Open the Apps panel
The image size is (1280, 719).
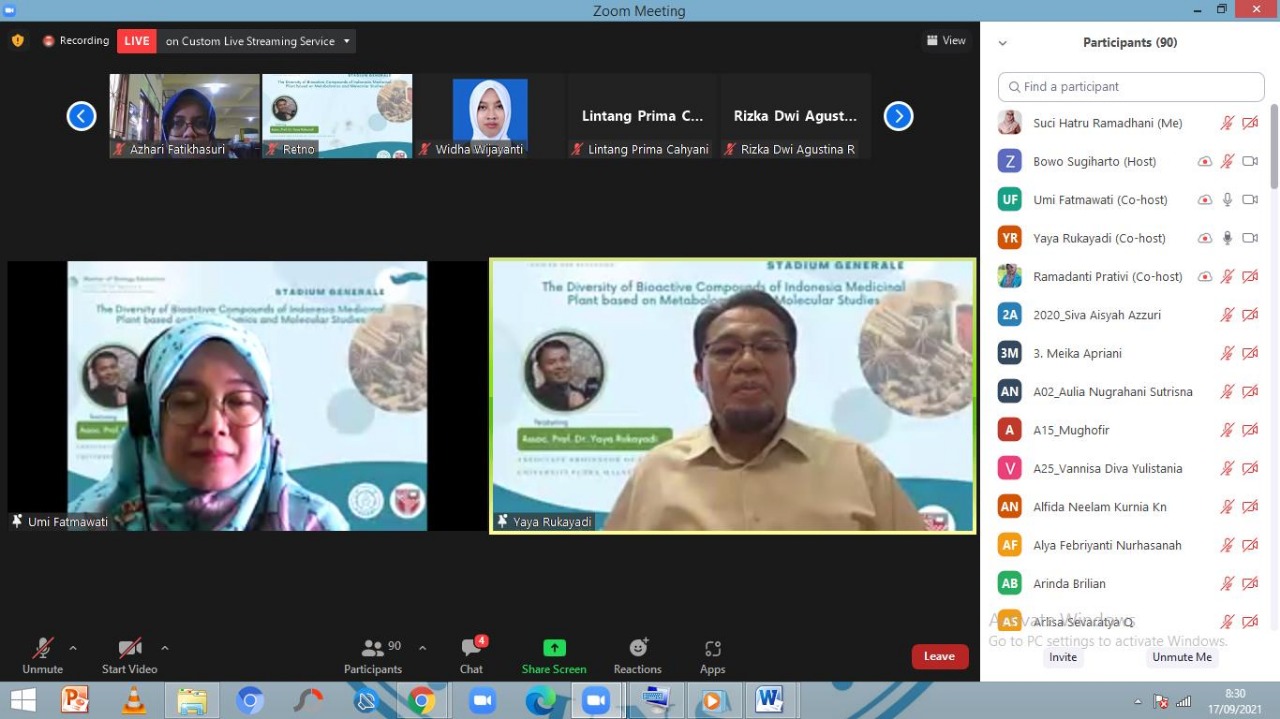point(712,648)
